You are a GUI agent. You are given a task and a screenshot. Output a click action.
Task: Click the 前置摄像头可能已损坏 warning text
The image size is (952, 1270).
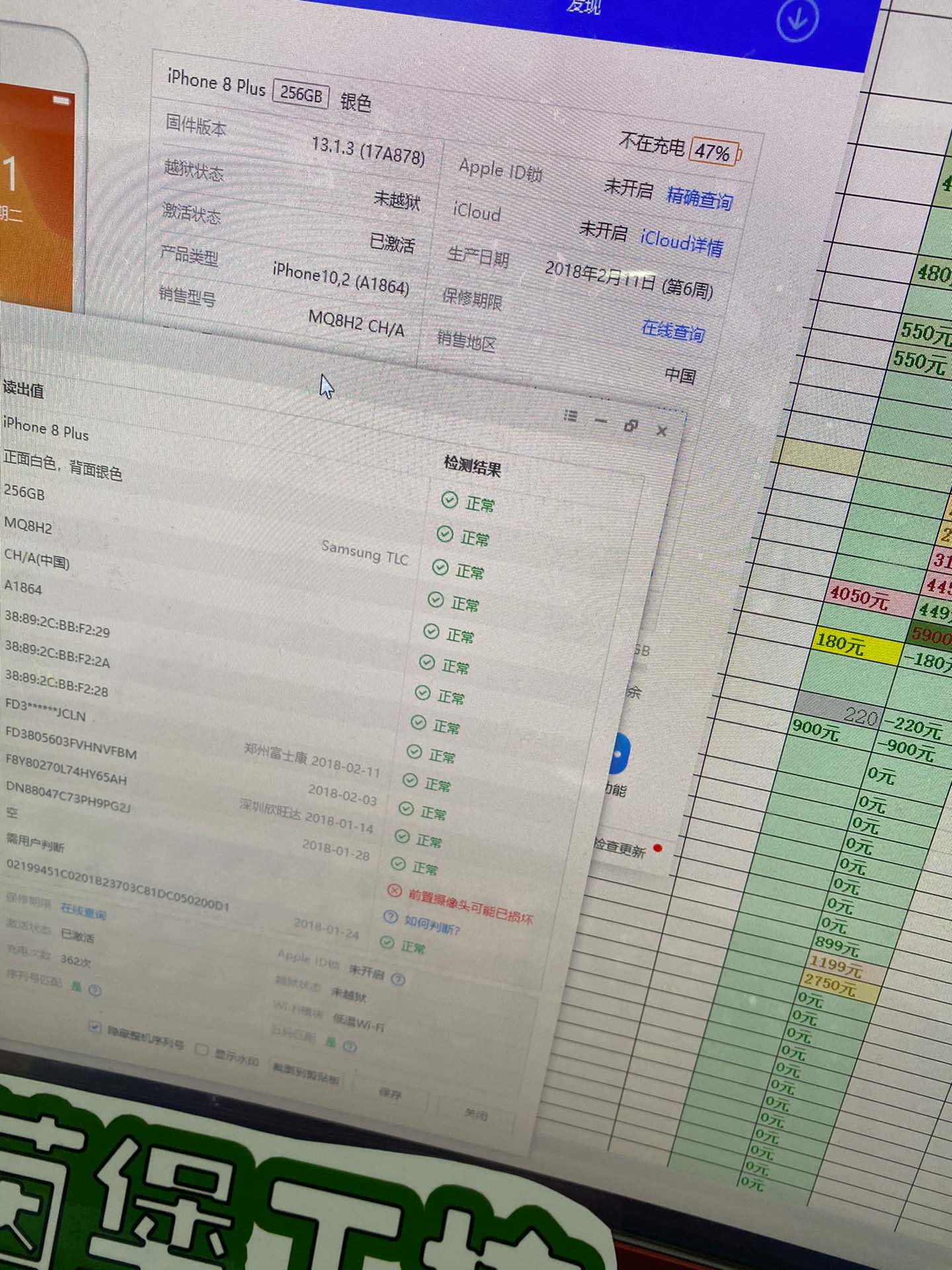pyautogui.click(x=470, y=906)
